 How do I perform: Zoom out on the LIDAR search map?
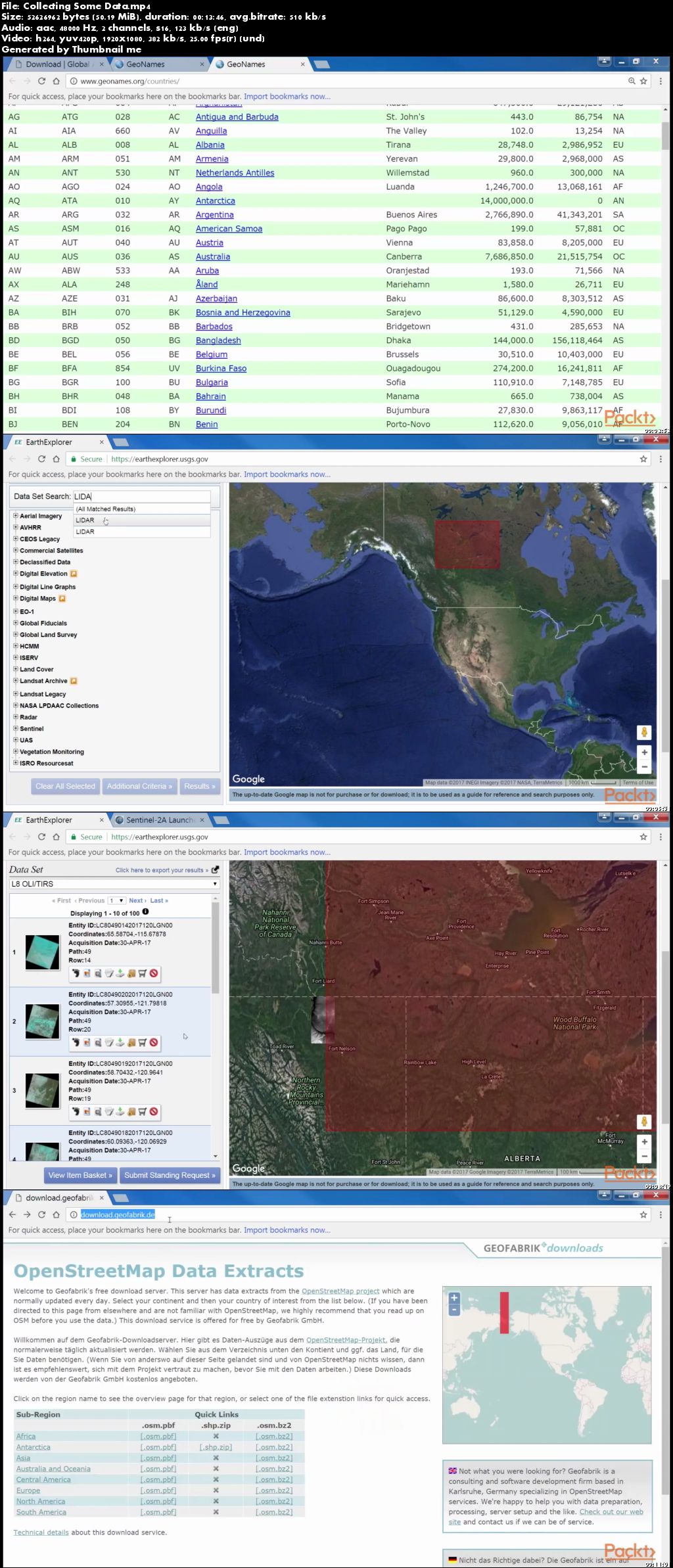644,766
